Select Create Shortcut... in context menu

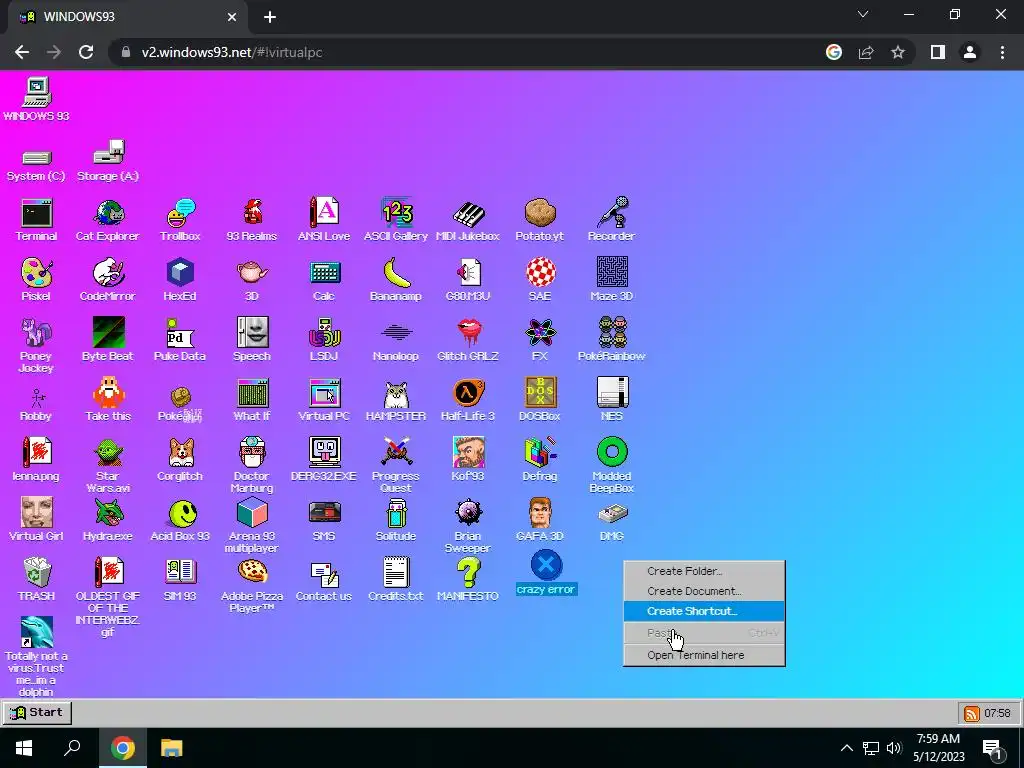pyautogui.click(x=704, y=611)
